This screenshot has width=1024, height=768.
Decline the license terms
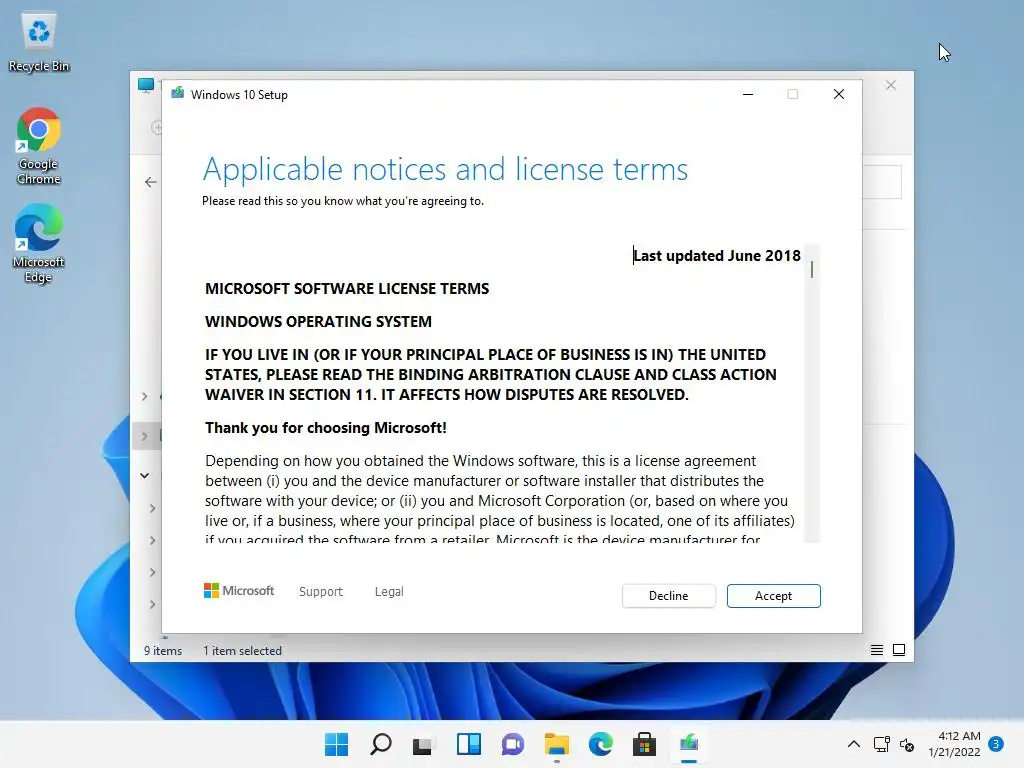click(668, 596)
